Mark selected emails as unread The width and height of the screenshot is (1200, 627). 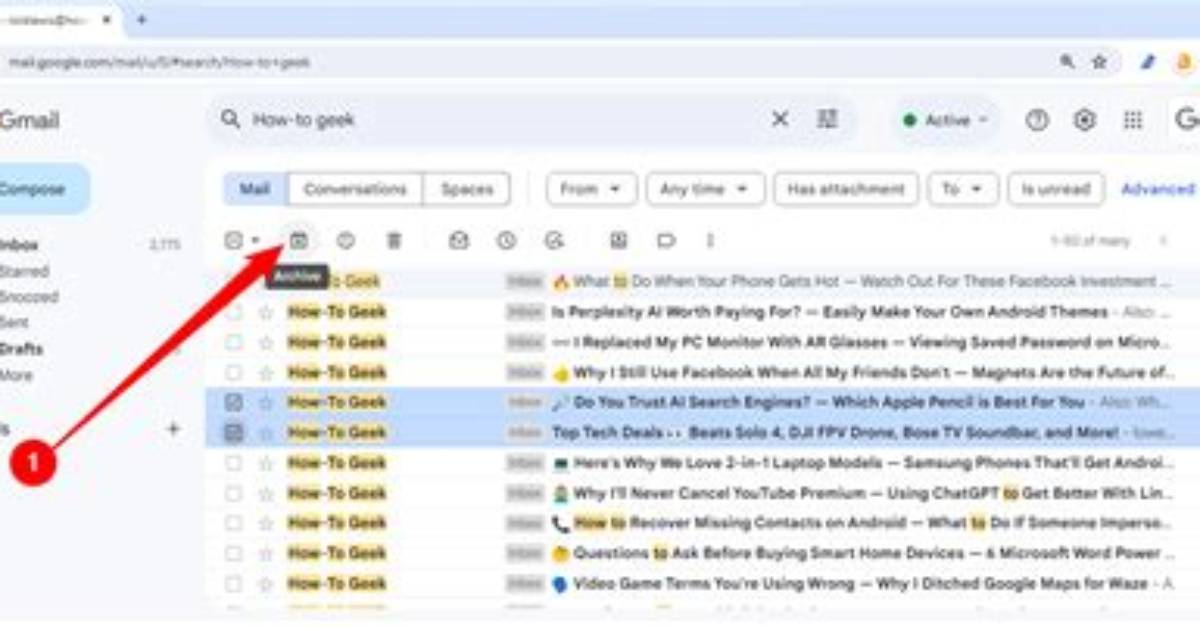[x=458, y=240]
